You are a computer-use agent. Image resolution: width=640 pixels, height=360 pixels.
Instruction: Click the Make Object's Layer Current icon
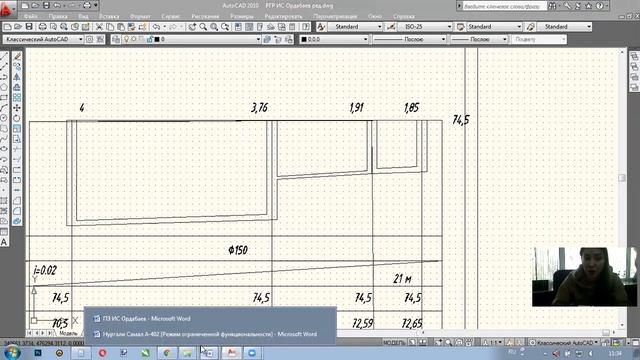click(267, 40)
